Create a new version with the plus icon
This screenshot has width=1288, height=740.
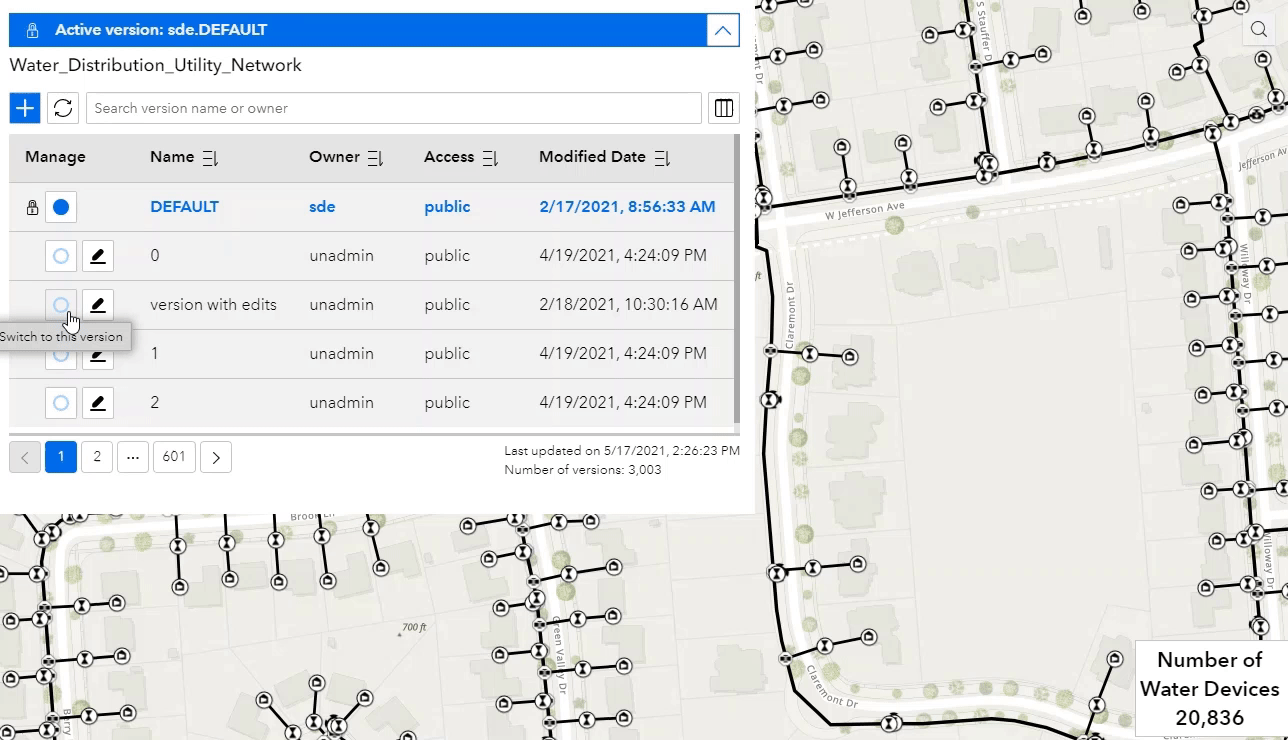[24, 107]
